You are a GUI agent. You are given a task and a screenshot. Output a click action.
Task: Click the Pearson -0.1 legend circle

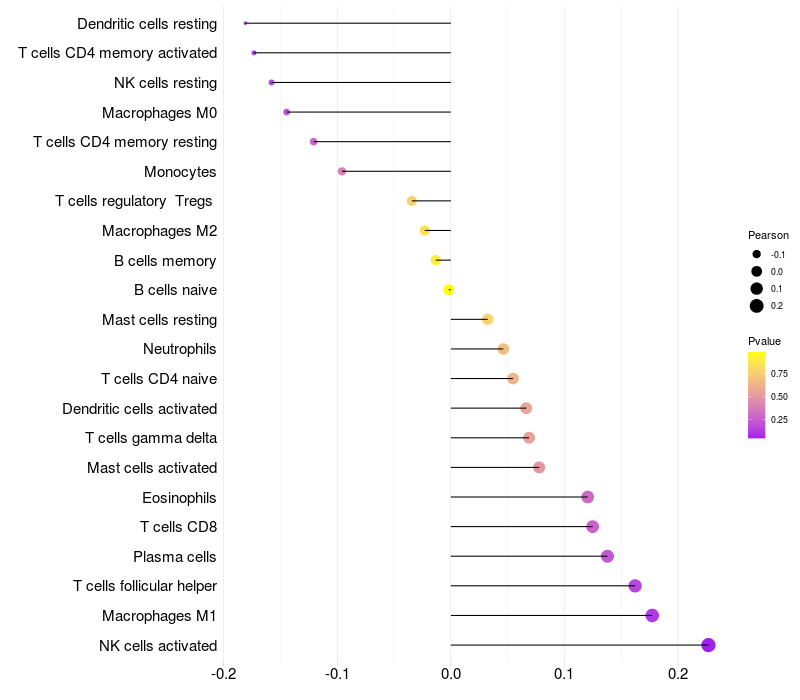tap(757, 255)
